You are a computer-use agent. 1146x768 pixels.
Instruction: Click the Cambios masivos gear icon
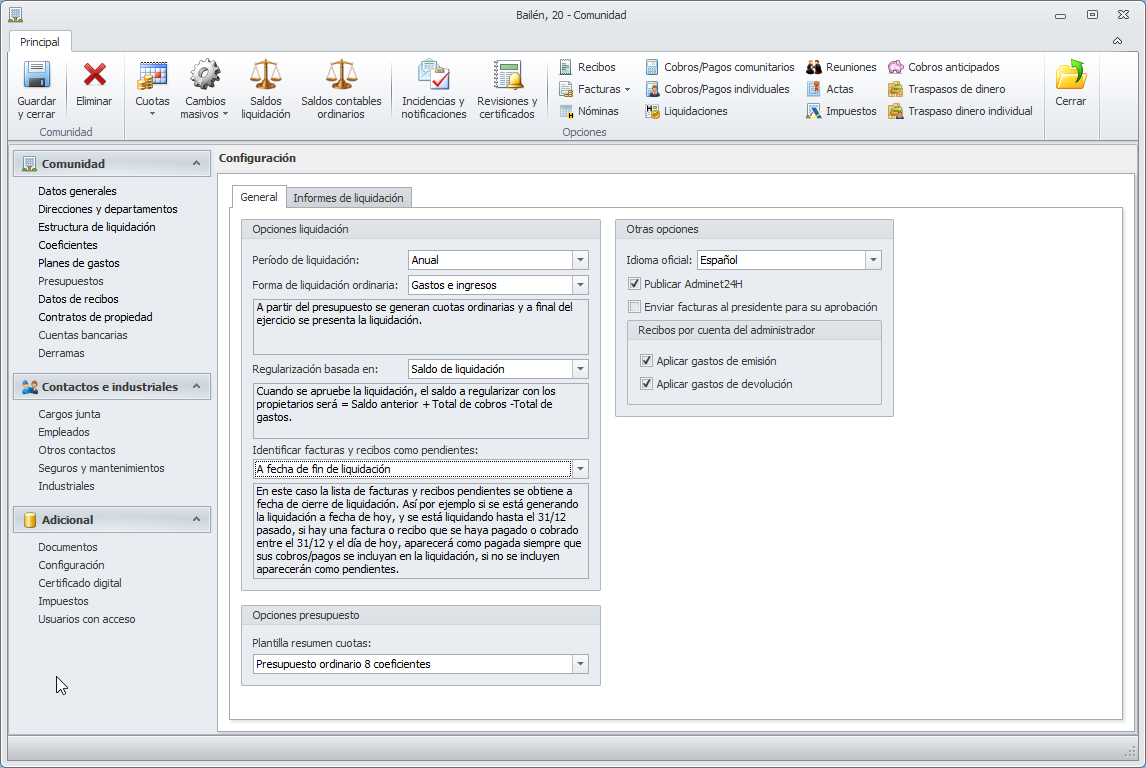[x=205, y=75]
